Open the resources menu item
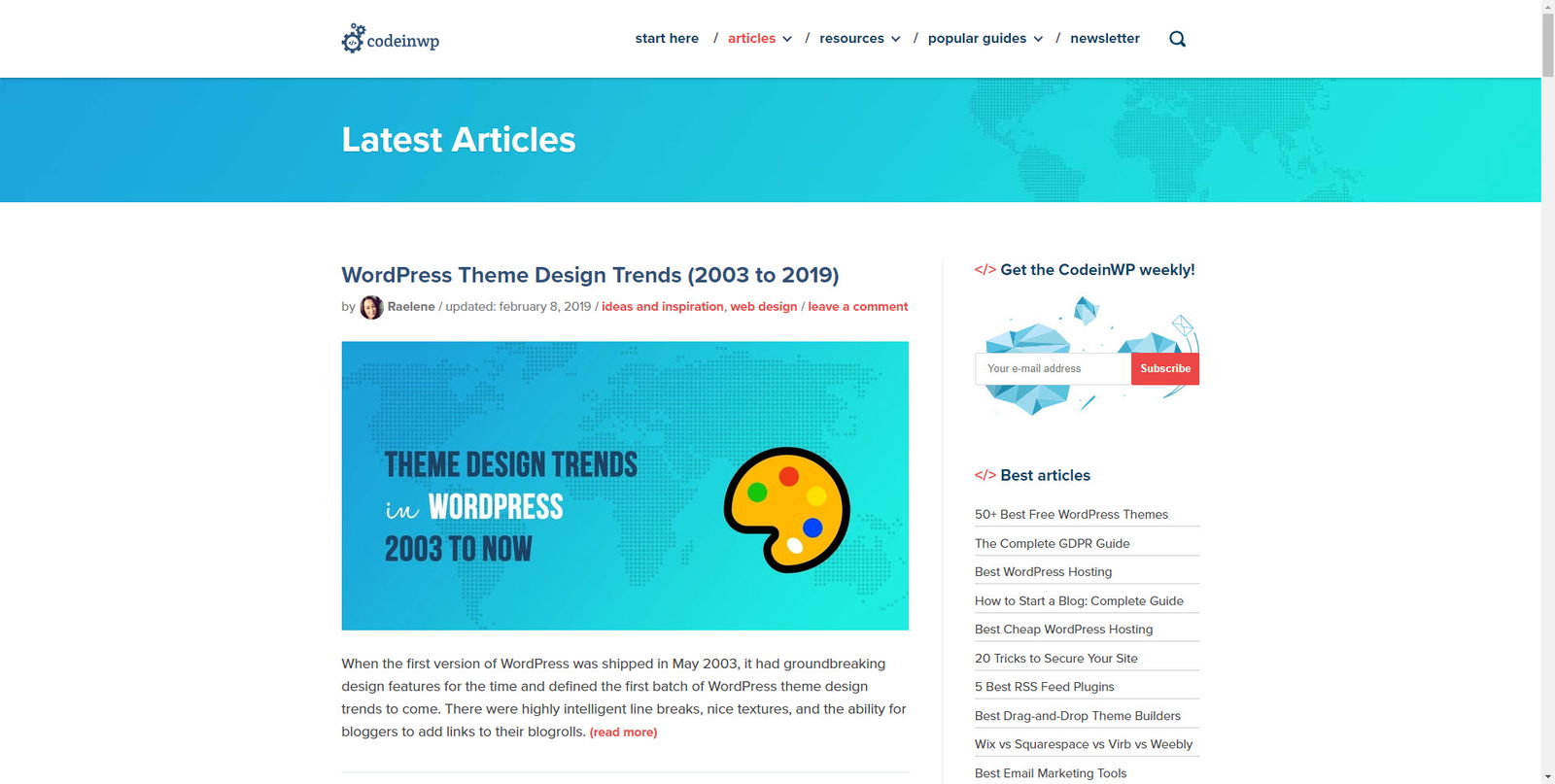The image size is (1555, 784). pos(851,38)
